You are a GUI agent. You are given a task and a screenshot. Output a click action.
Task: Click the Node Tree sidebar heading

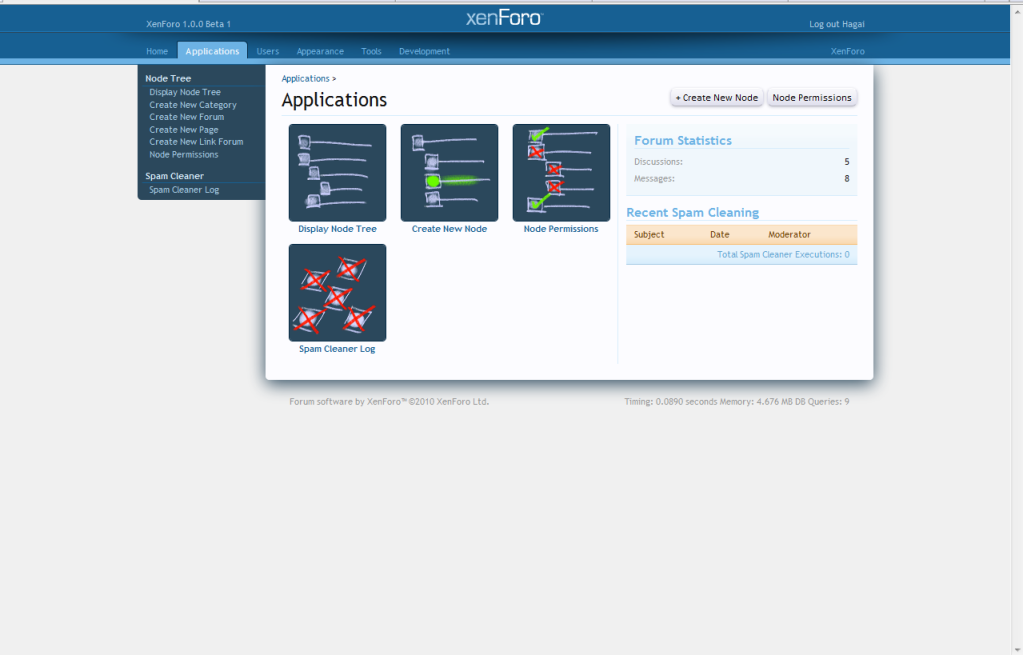coord(168,78)
